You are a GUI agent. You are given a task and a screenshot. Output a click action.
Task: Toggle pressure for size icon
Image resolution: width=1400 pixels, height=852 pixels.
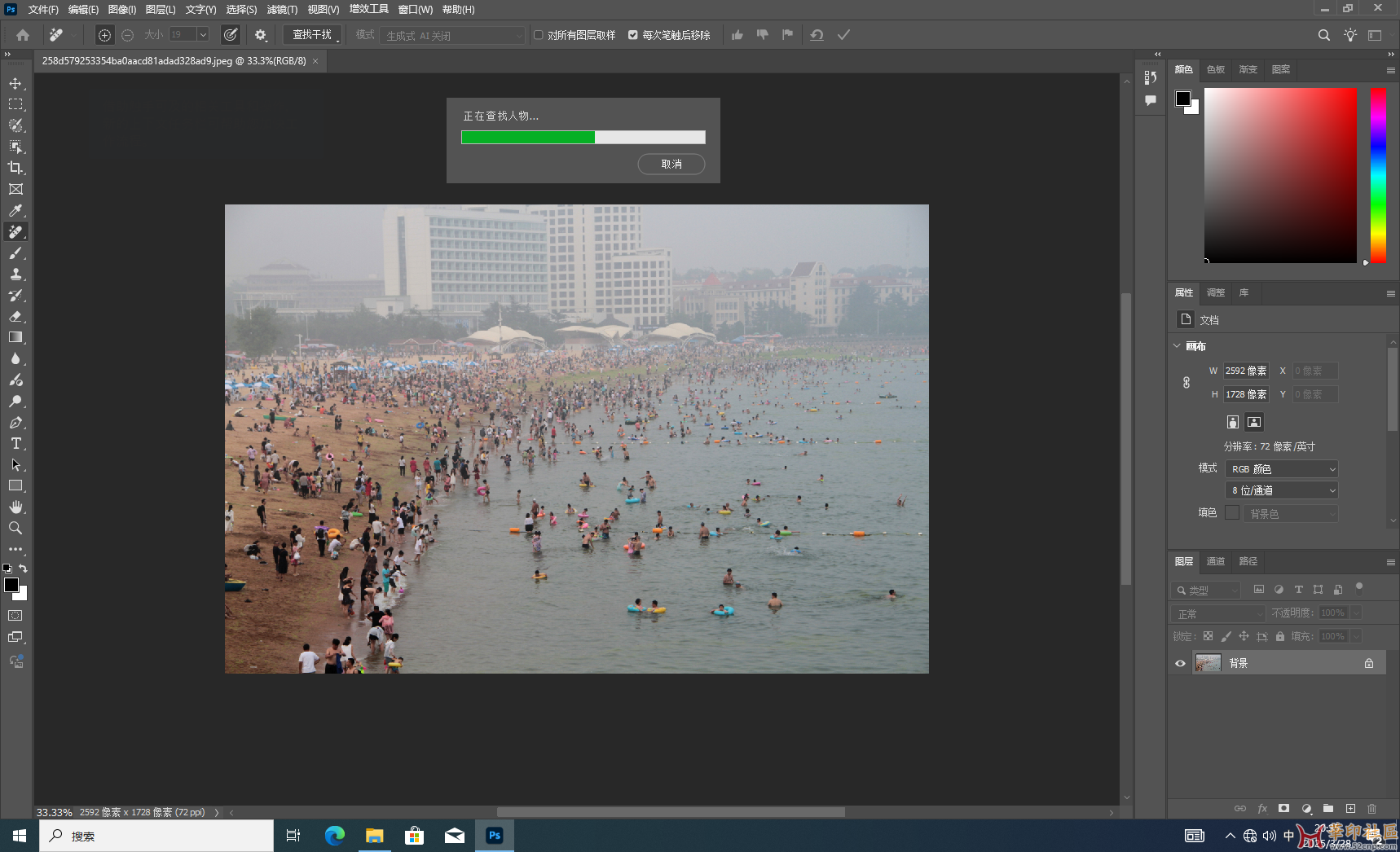(231, 35)
